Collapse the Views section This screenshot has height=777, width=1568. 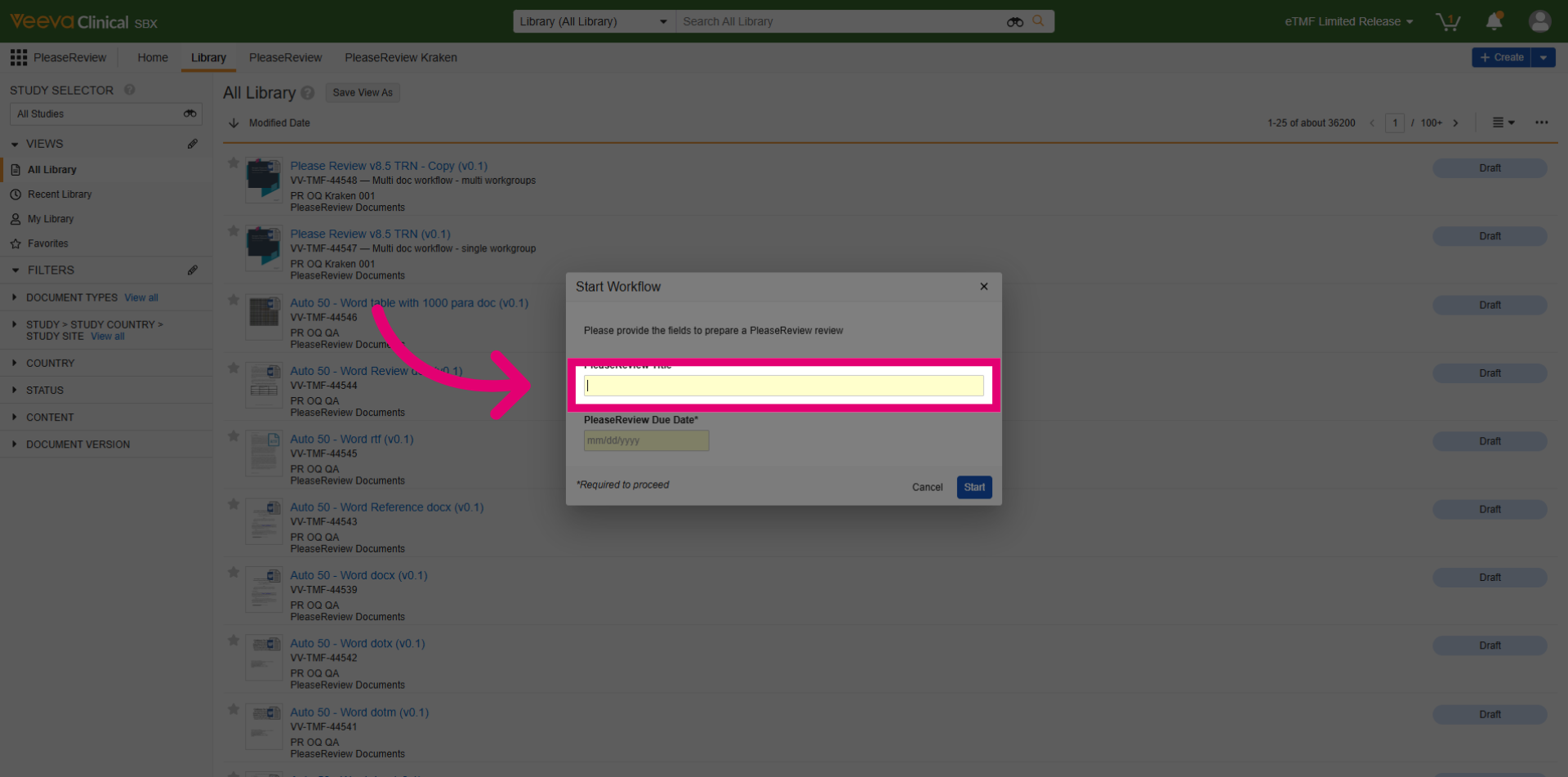15,144
